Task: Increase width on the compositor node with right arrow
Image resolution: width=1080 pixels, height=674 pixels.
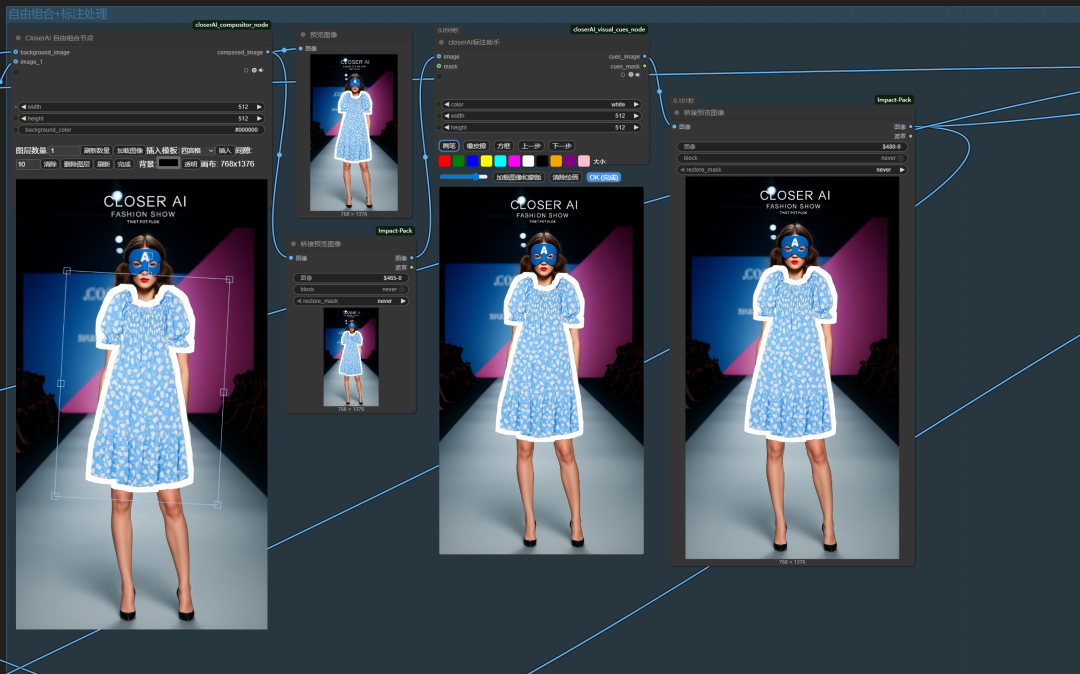Action: tap(259, 107)
